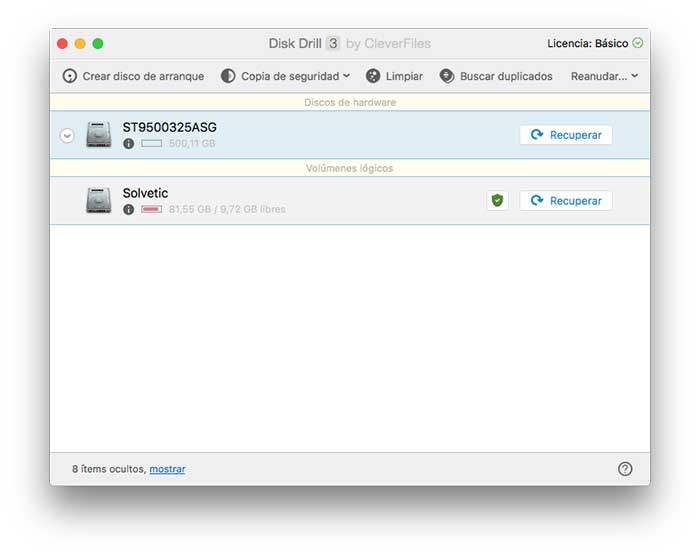Click the Limpiar toolbar button

(394, 76)
